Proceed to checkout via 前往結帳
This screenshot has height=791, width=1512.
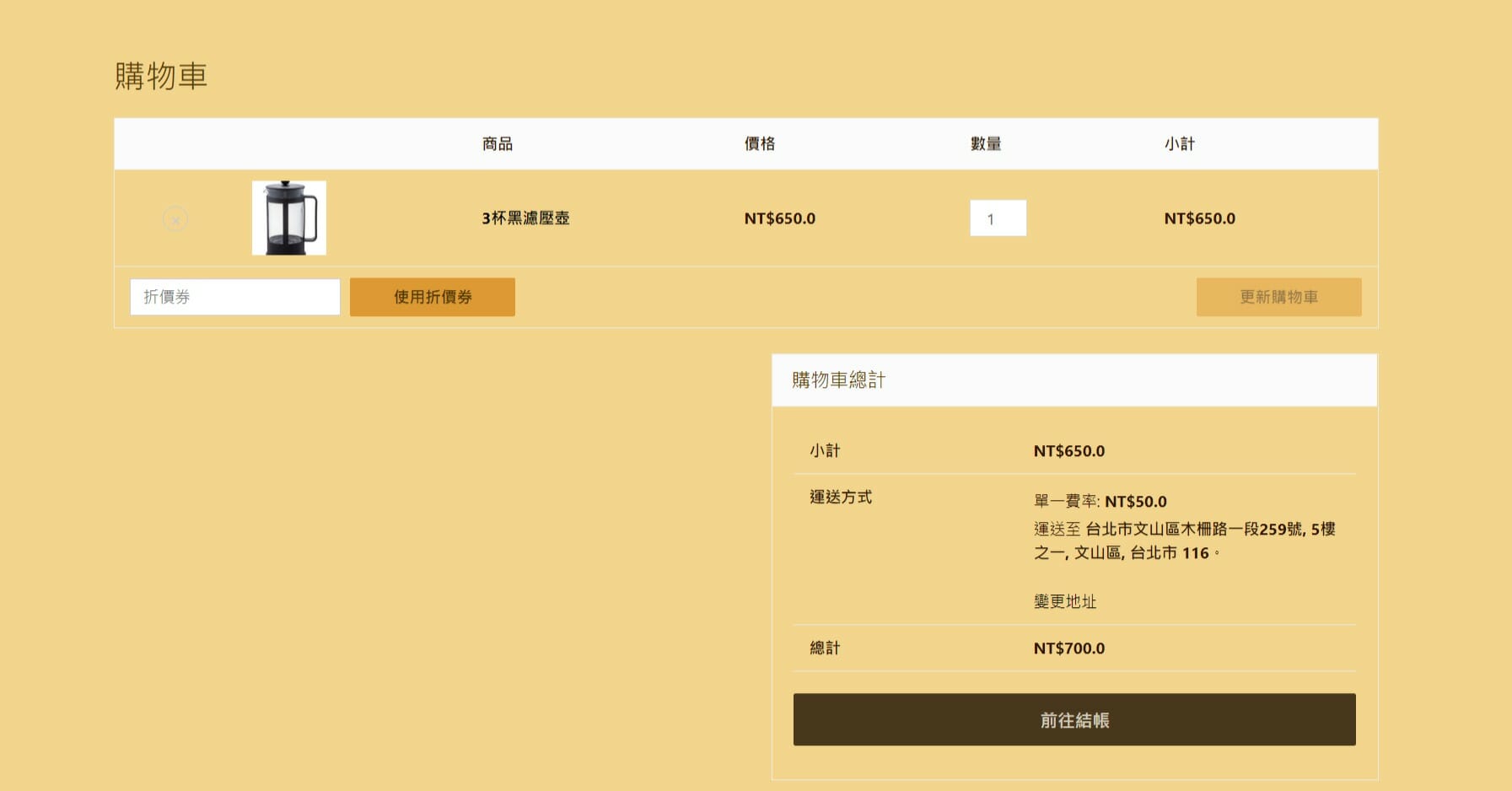click(1073, 720)
